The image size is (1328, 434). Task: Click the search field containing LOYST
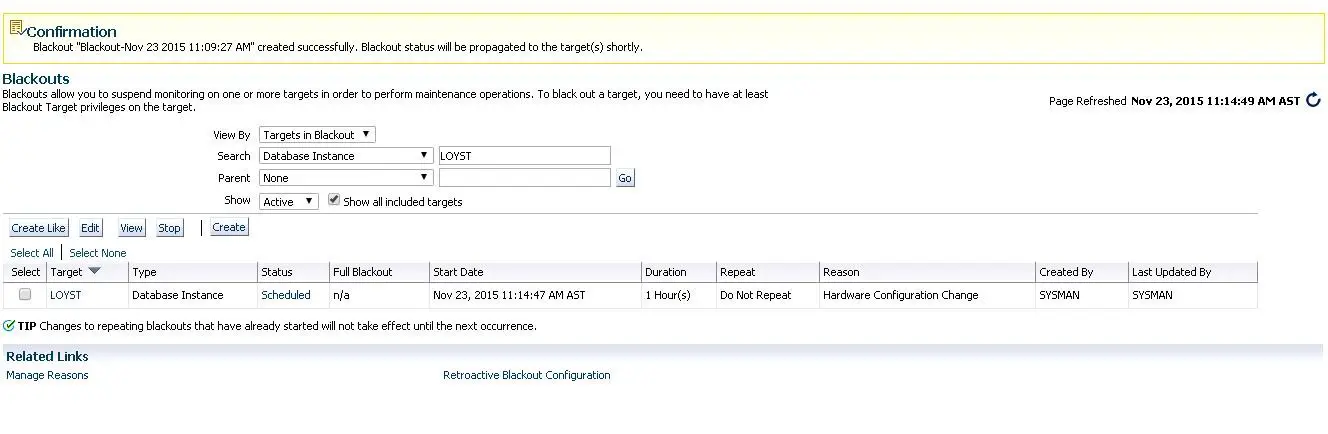[524, 156]
